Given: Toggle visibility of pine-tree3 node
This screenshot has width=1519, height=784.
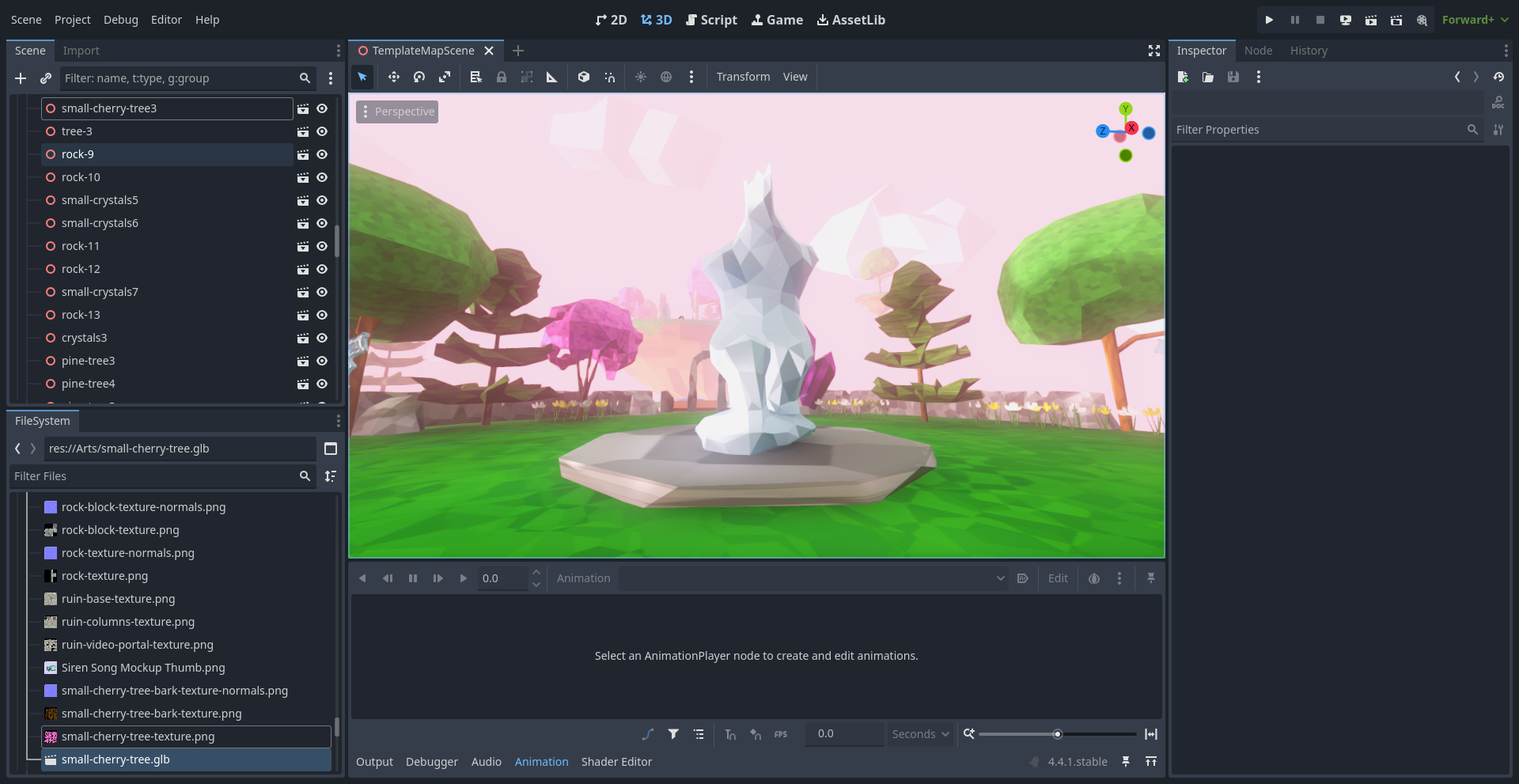Looking at the screenshot, I should 322,361.
